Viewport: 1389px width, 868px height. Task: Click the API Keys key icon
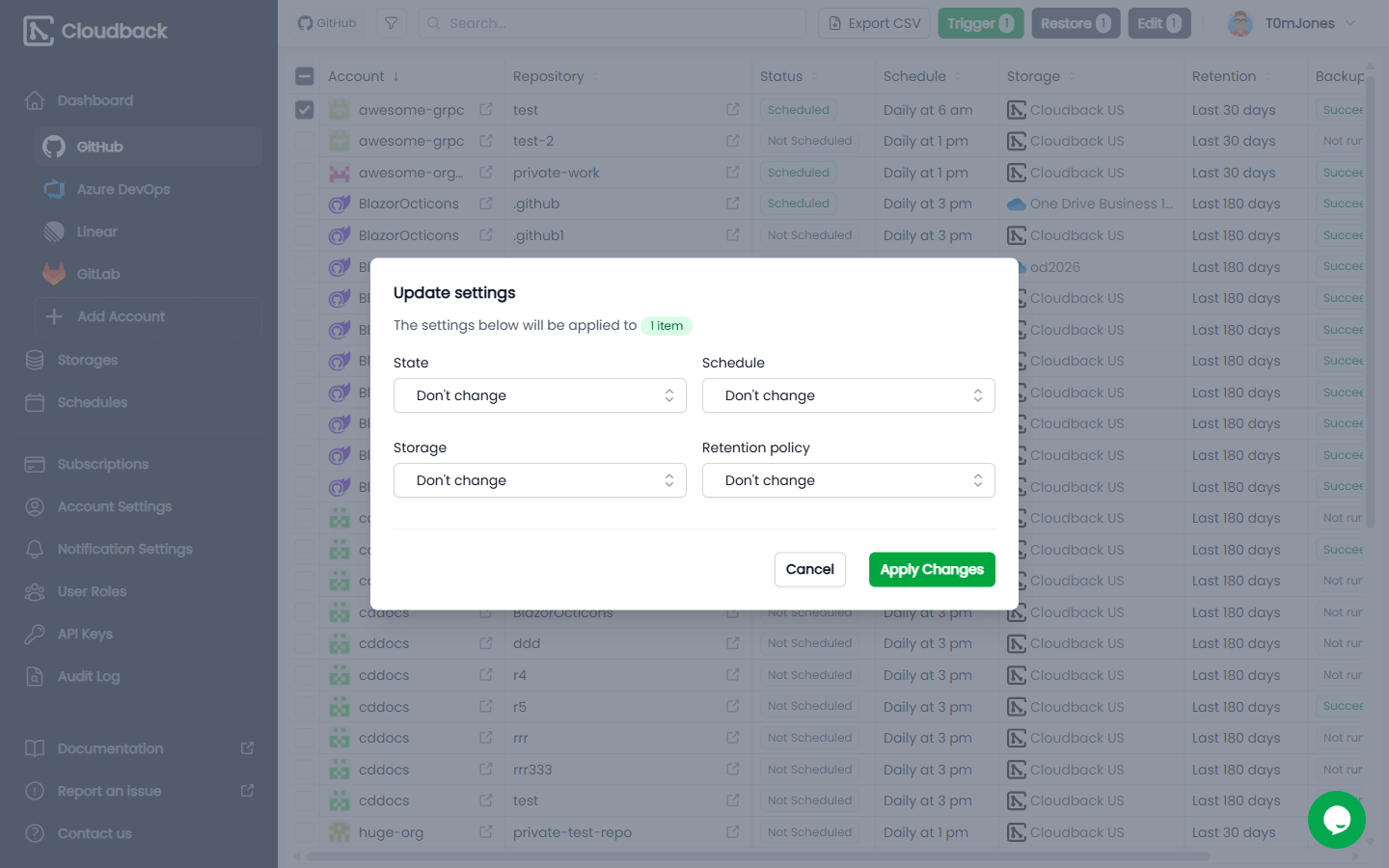point(35,634)
